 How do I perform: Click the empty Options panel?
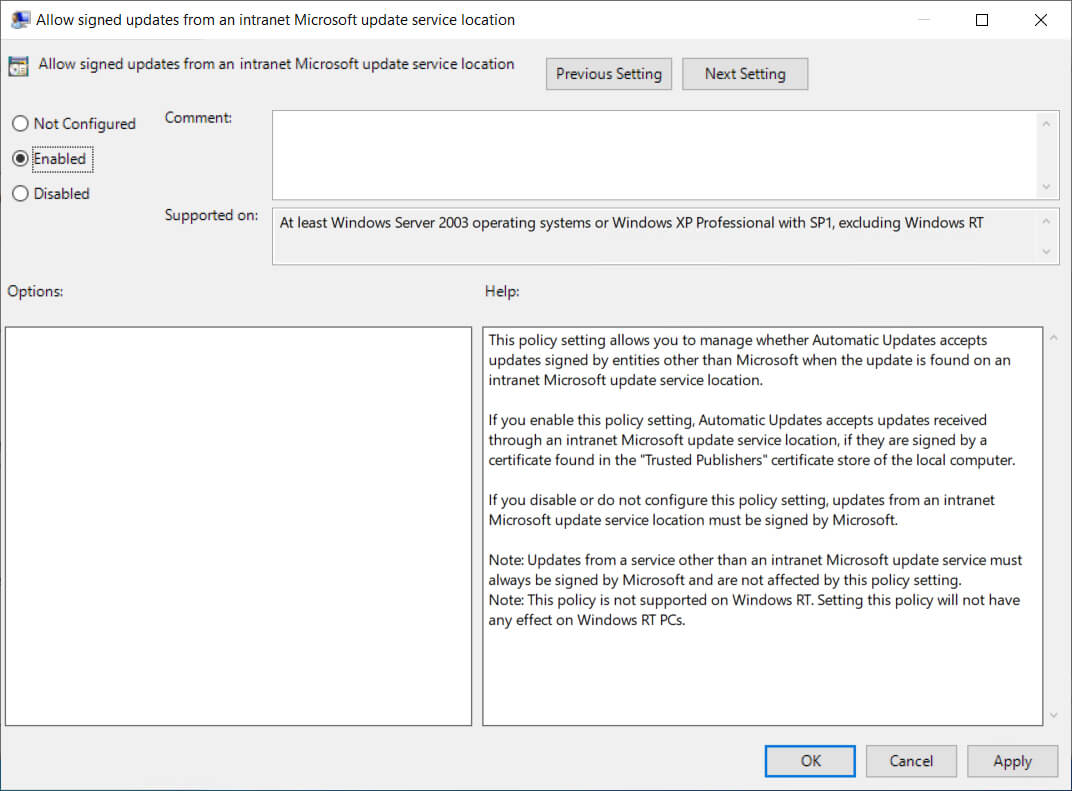(238, 526)
